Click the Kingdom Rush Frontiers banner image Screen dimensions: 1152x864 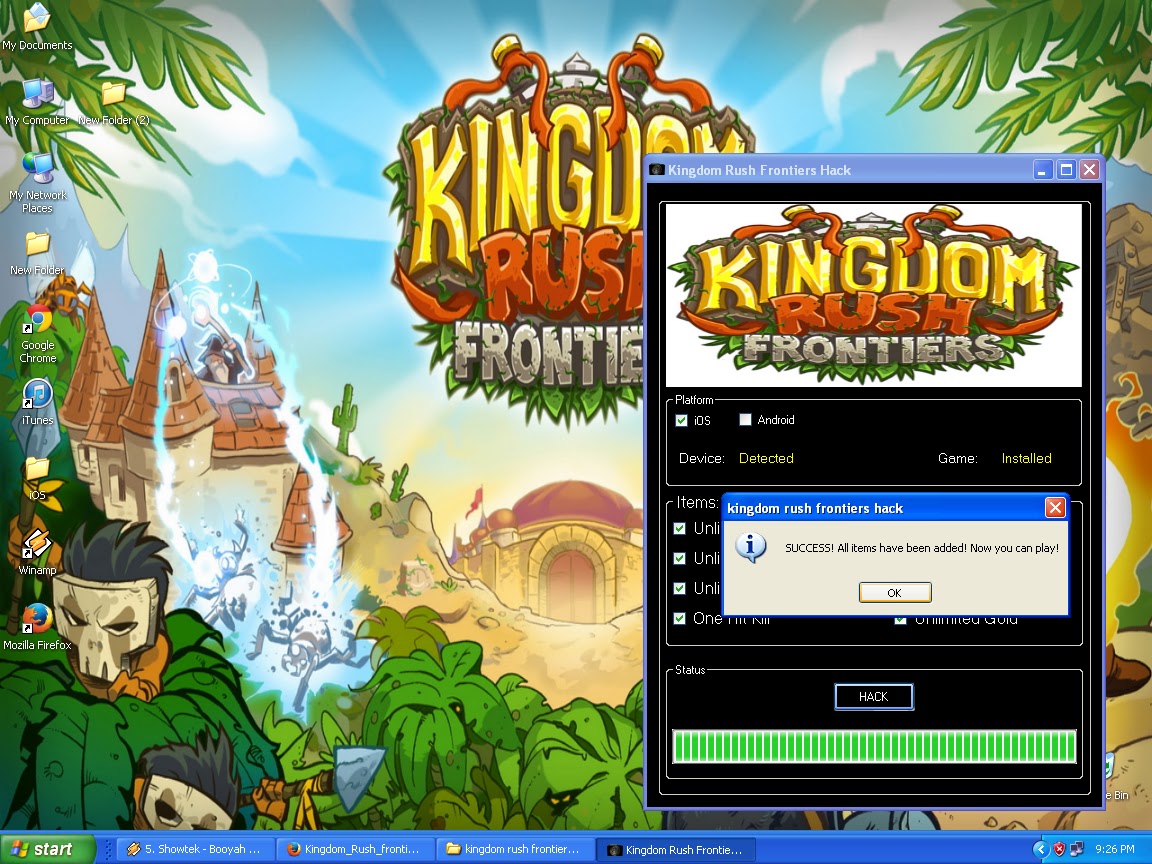(874, 295)
